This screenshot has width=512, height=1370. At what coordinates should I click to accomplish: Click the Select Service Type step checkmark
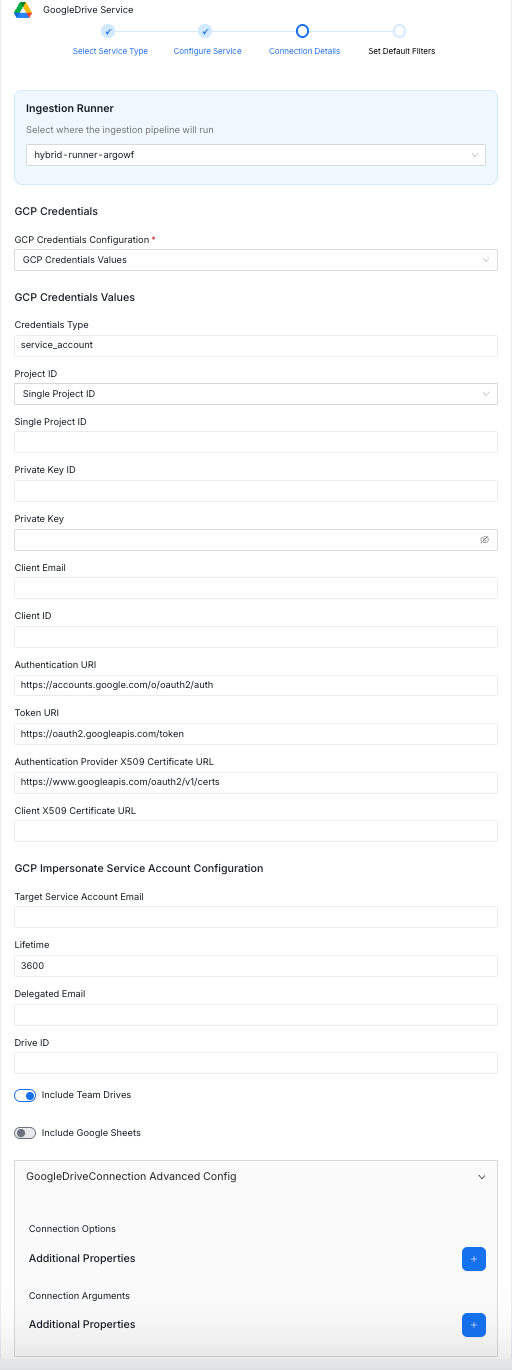pyautogui.click(x=109, y=31)
